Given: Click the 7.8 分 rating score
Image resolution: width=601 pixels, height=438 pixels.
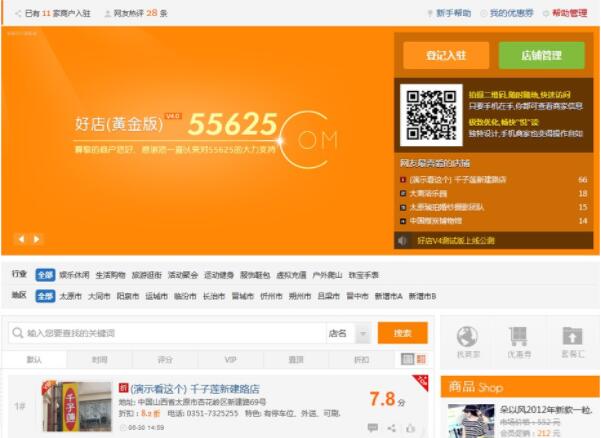Looking at the screenshot, I should 387,399.
